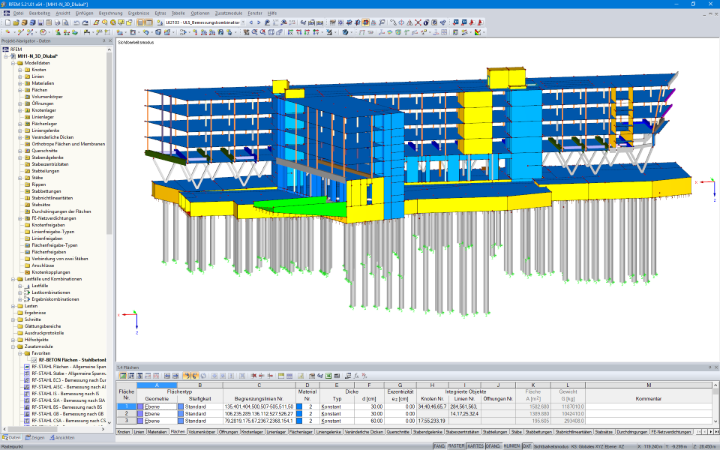
Task: Pin the Projekt-Navigator panel with the pin icon
Action: click(104, 41)
